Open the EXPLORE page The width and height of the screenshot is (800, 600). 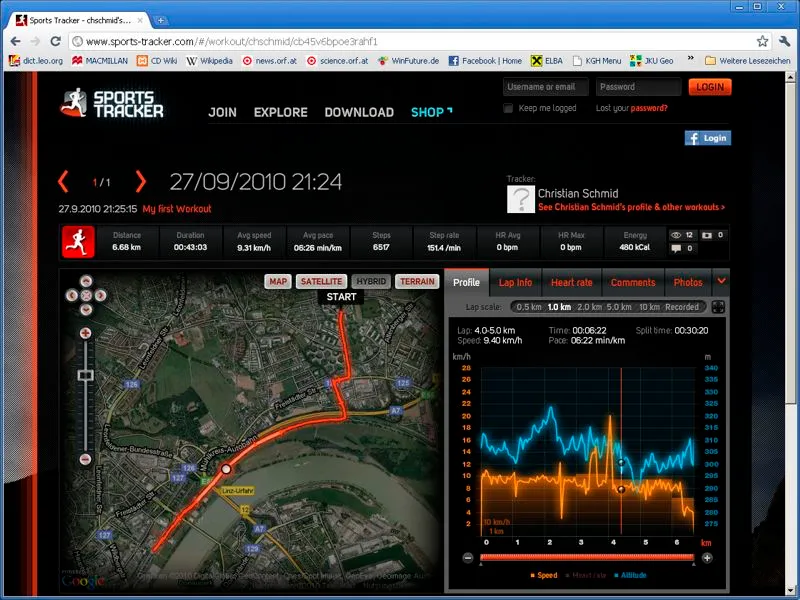[x=281, y=112]
